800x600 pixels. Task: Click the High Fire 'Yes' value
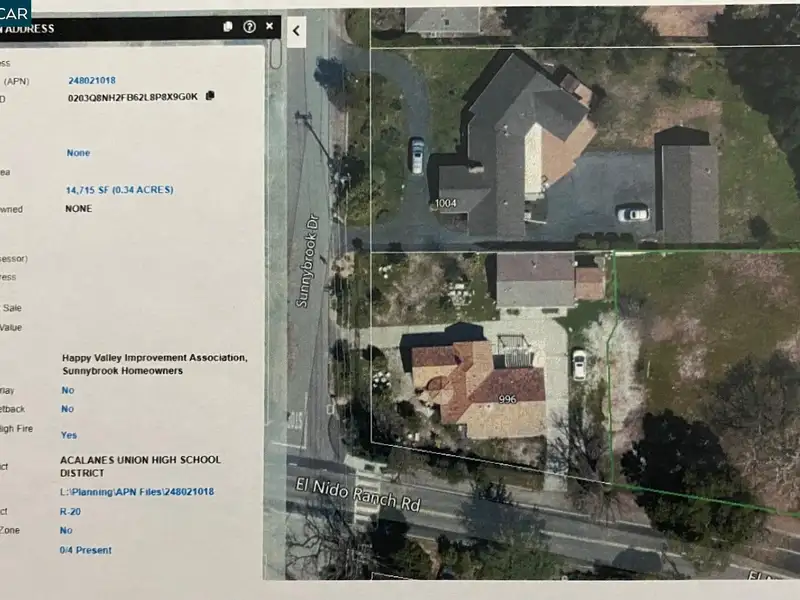point(69,435)
